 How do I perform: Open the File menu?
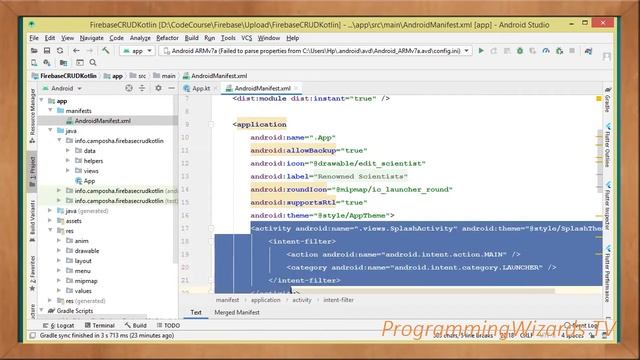[34, 38]
